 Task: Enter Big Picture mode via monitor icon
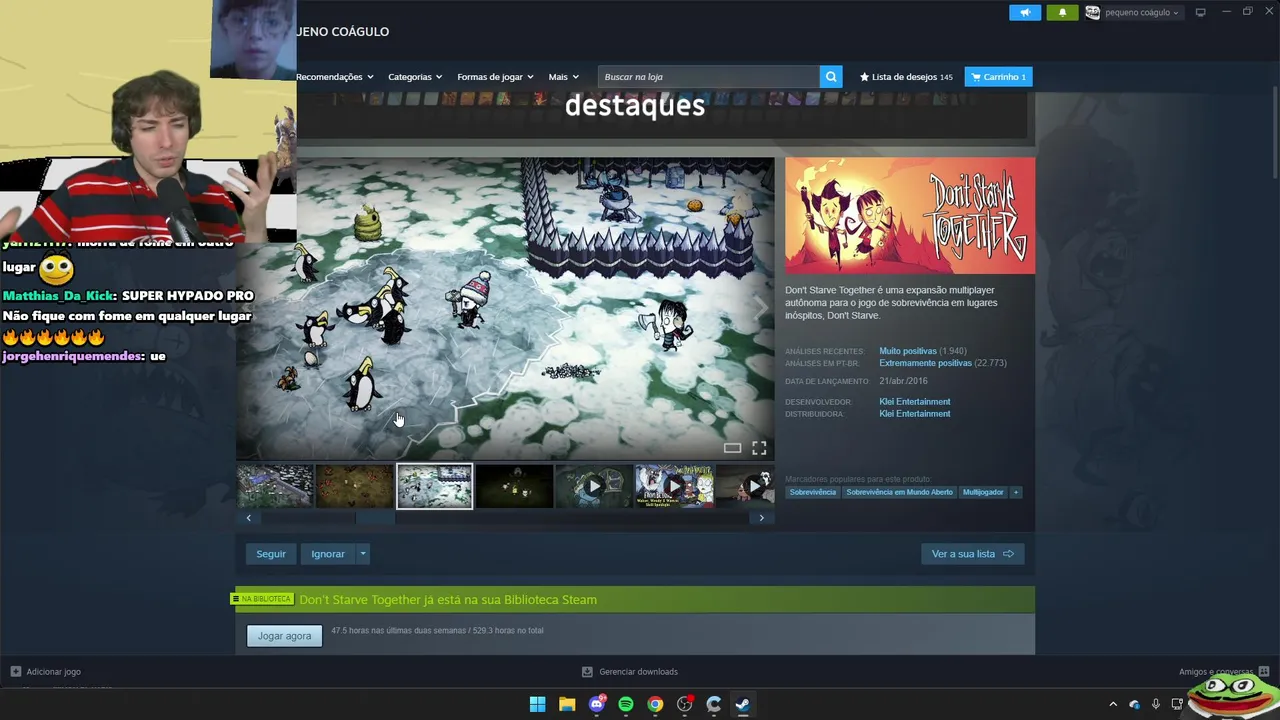click(1201, 12)
